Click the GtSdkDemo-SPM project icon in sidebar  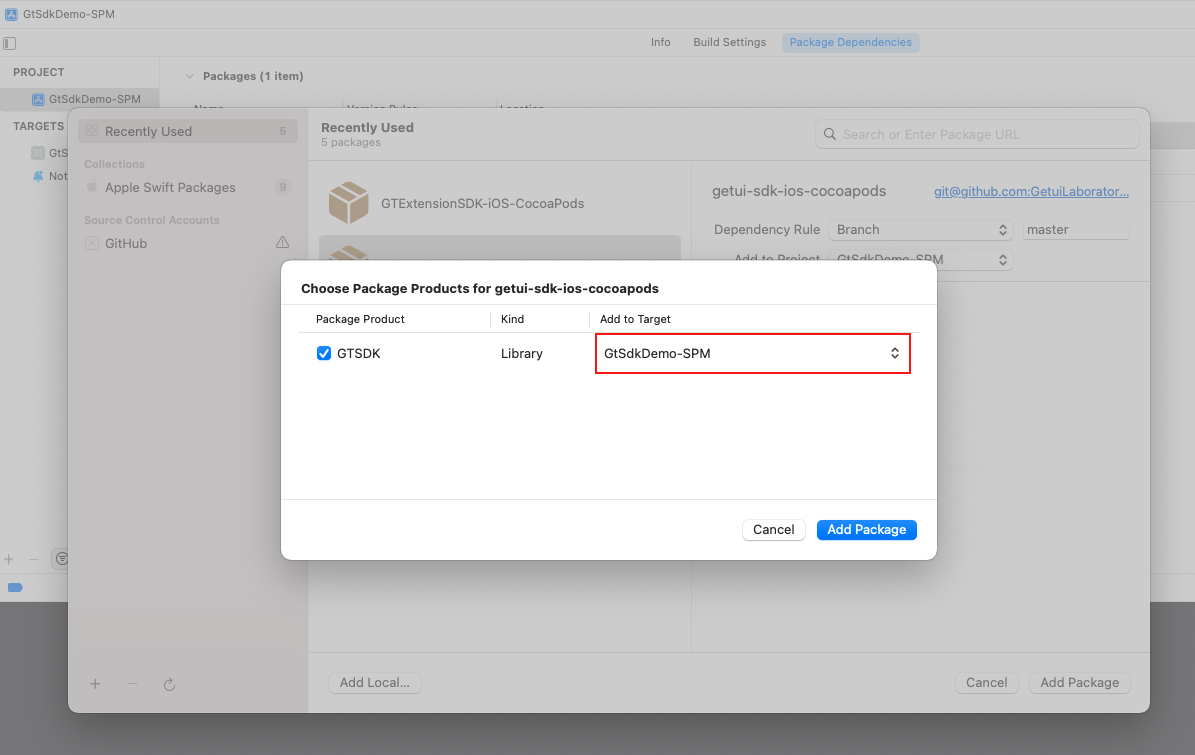pos(37,99)
